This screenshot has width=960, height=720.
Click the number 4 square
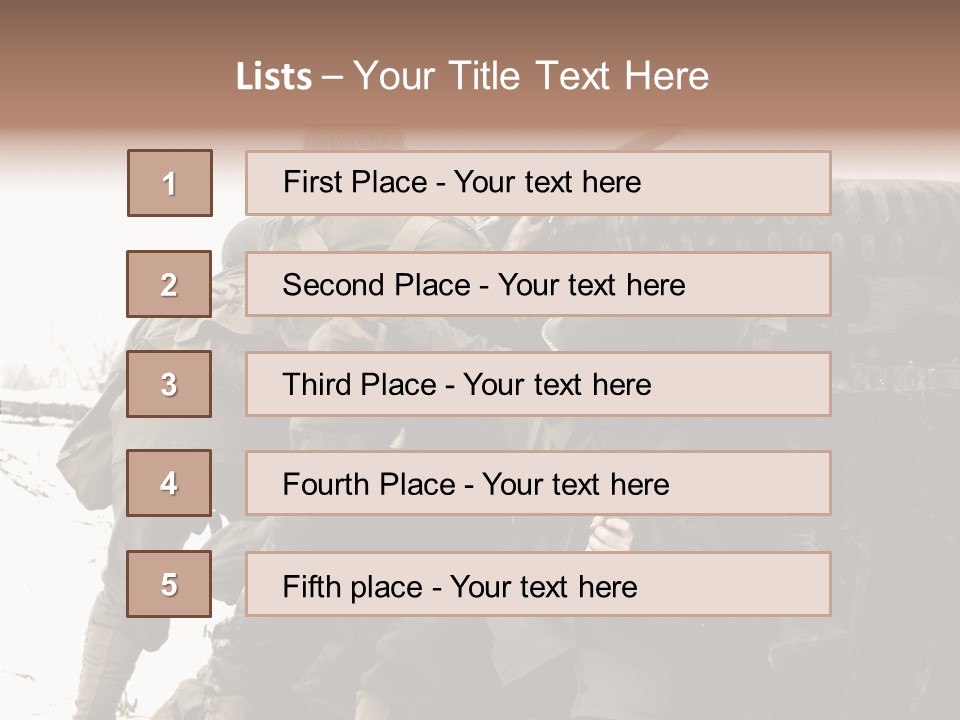click(x=169, y=483)
